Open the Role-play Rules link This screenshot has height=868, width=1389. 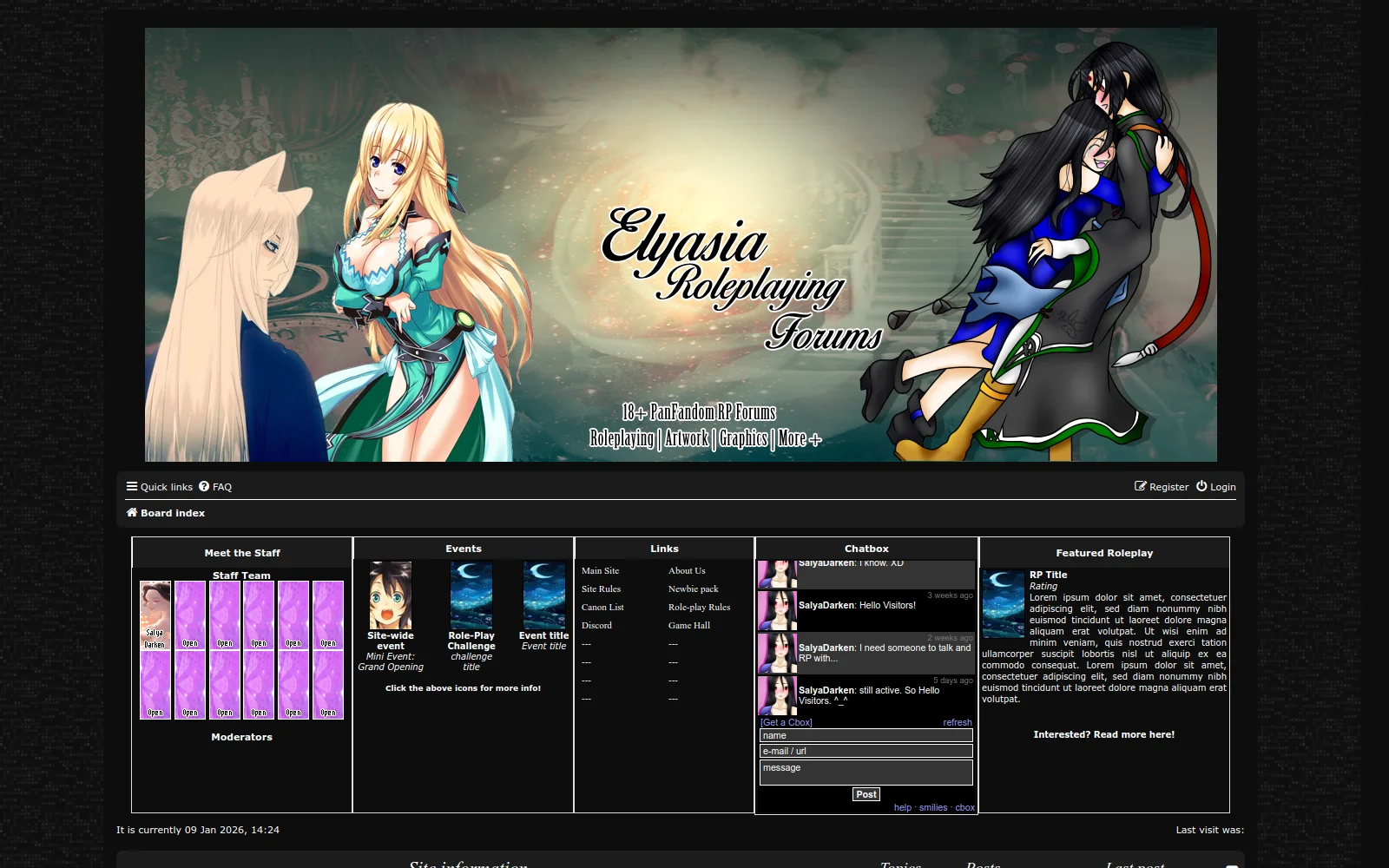tap(700, 608)
